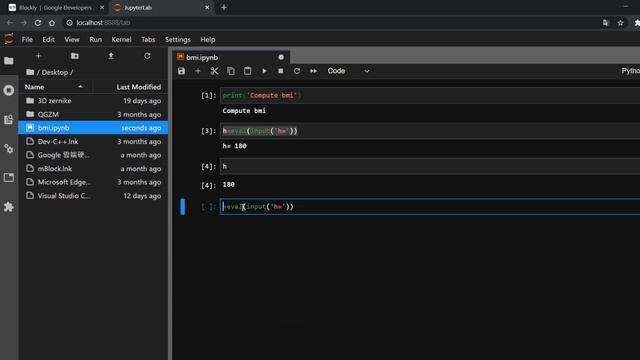640x360 pixels.
Task: Cut the selected cell
Action: (x=214, y=71)
